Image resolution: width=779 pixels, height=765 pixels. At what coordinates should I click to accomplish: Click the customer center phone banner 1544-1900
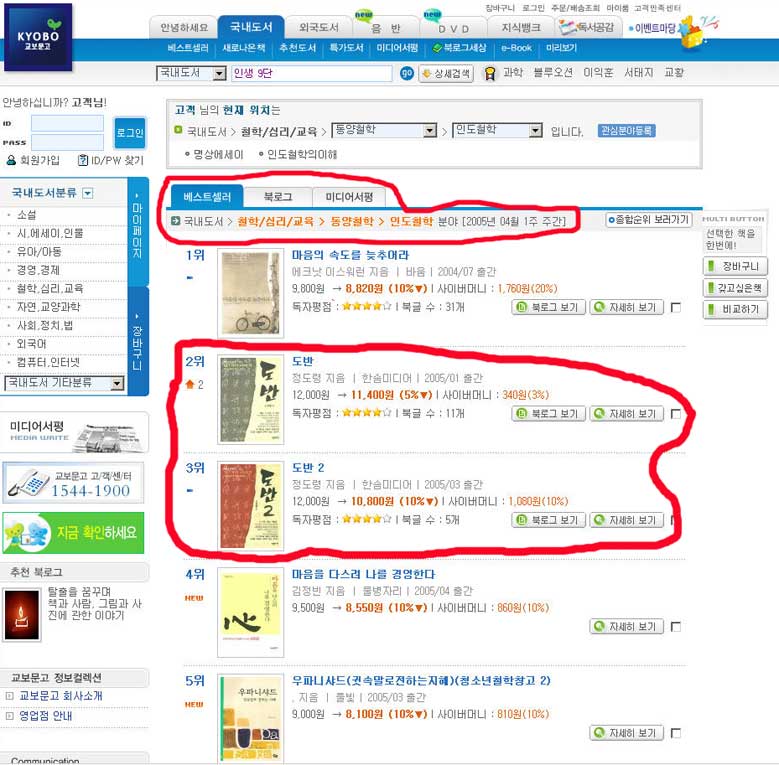73,483
